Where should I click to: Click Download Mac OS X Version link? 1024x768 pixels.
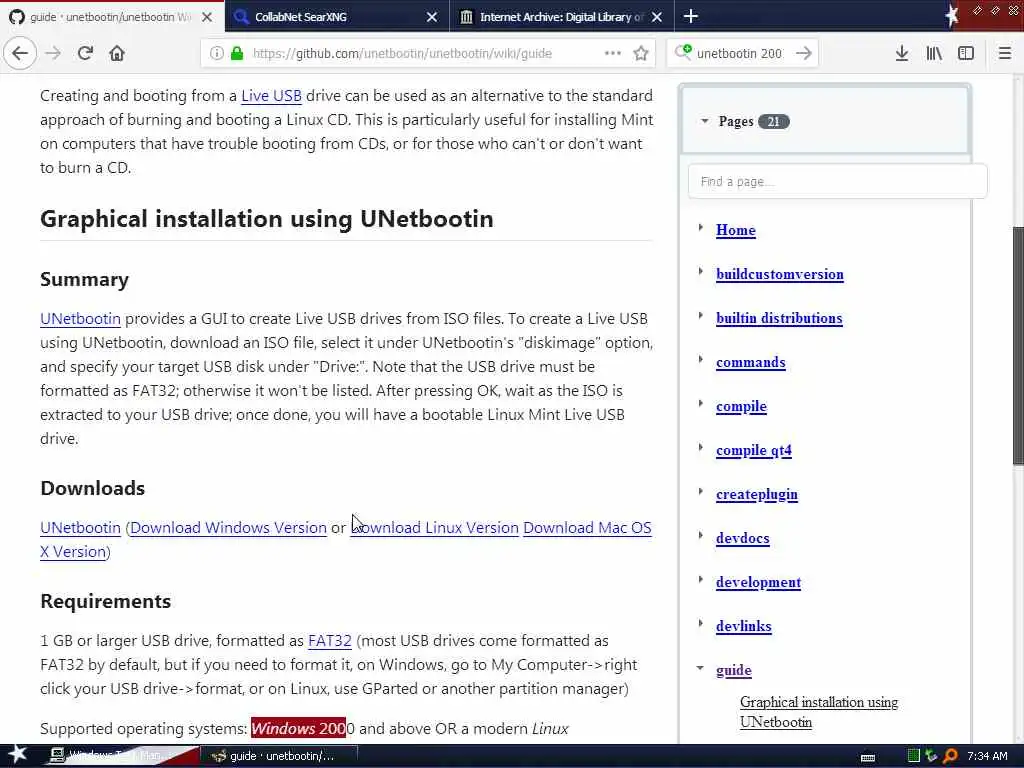point(587,528)
